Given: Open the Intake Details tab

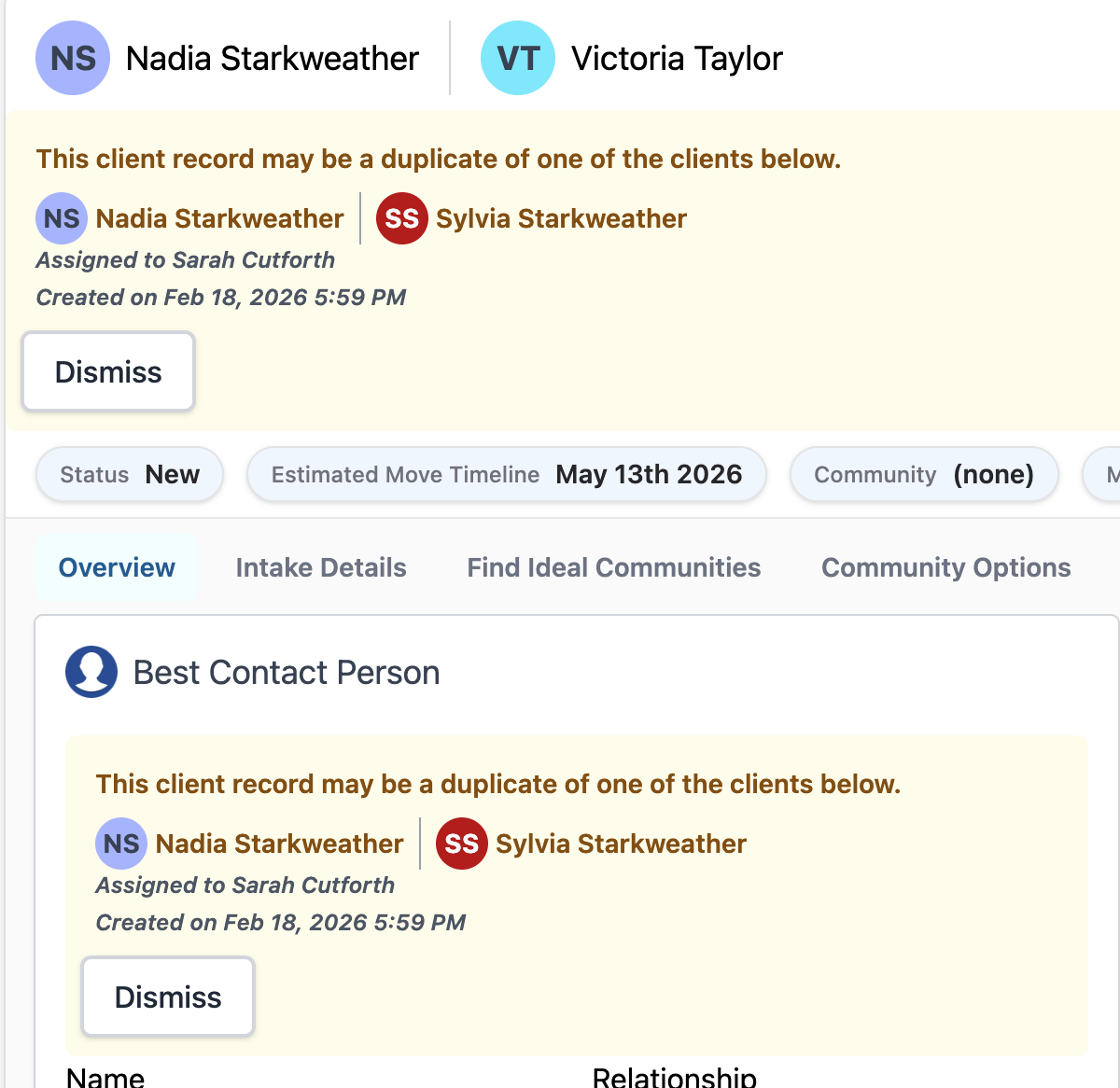Looking at the screenshot, I should click(x=321, y=567).
